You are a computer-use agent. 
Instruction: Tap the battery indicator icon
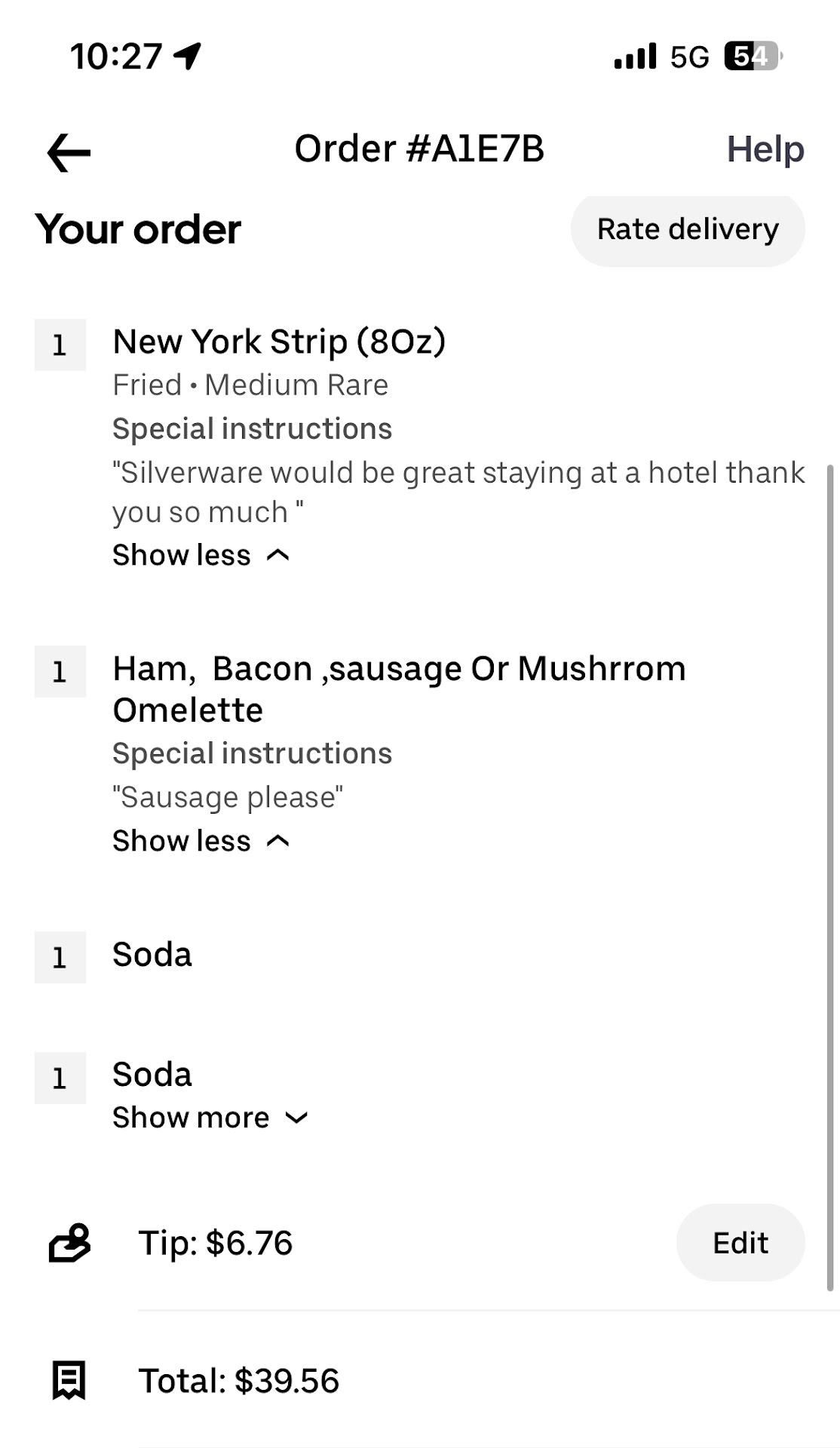click(753, 56)
